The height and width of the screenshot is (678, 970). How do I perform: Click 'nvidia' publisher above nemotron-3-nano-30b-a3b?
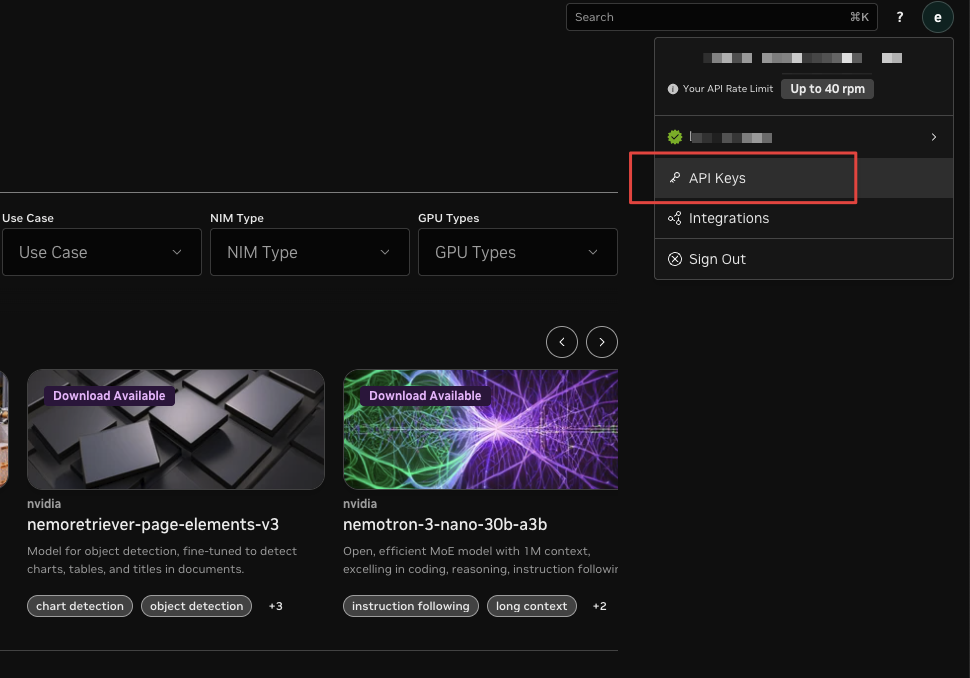click(360, 504)
